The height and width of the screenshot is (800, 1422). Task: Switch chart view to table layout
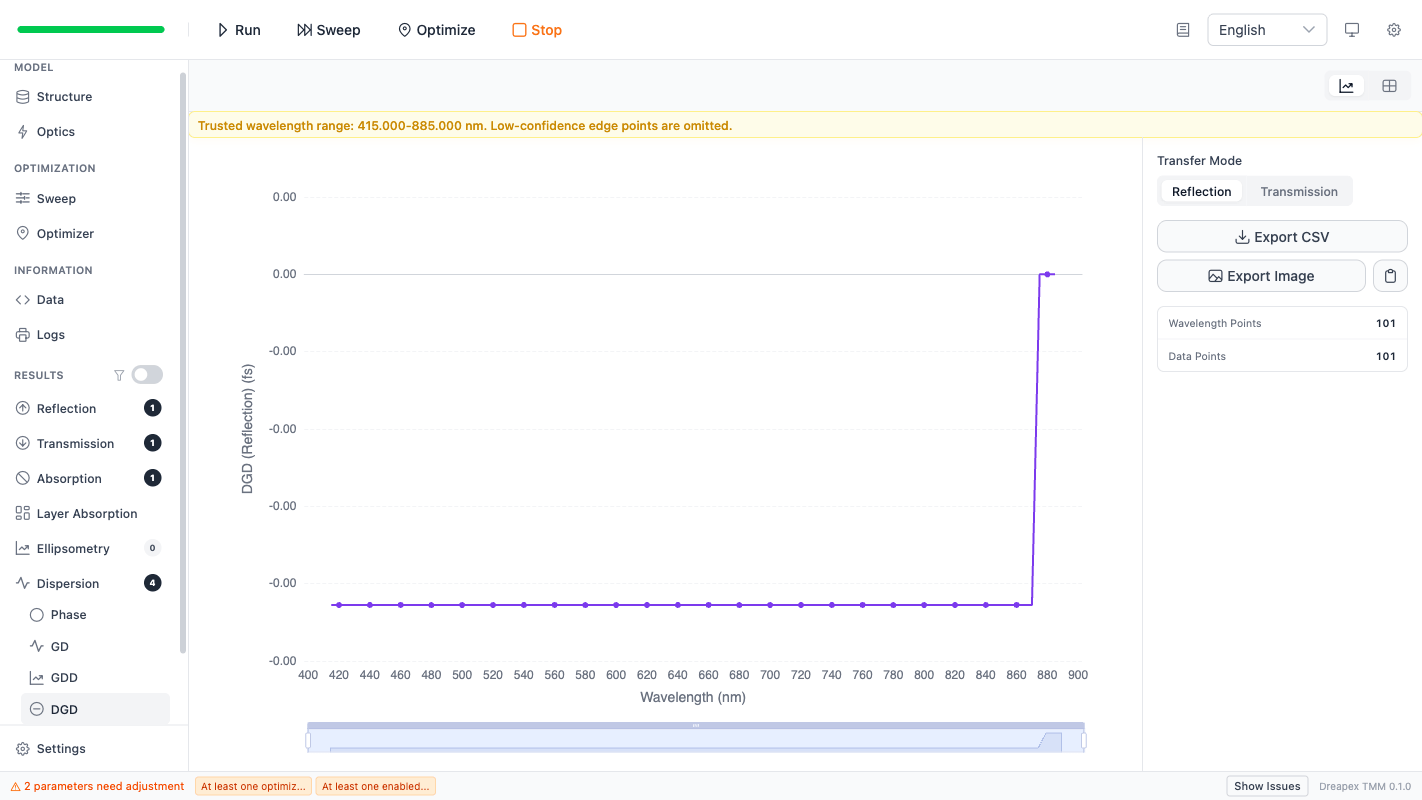coord(1389,85)
